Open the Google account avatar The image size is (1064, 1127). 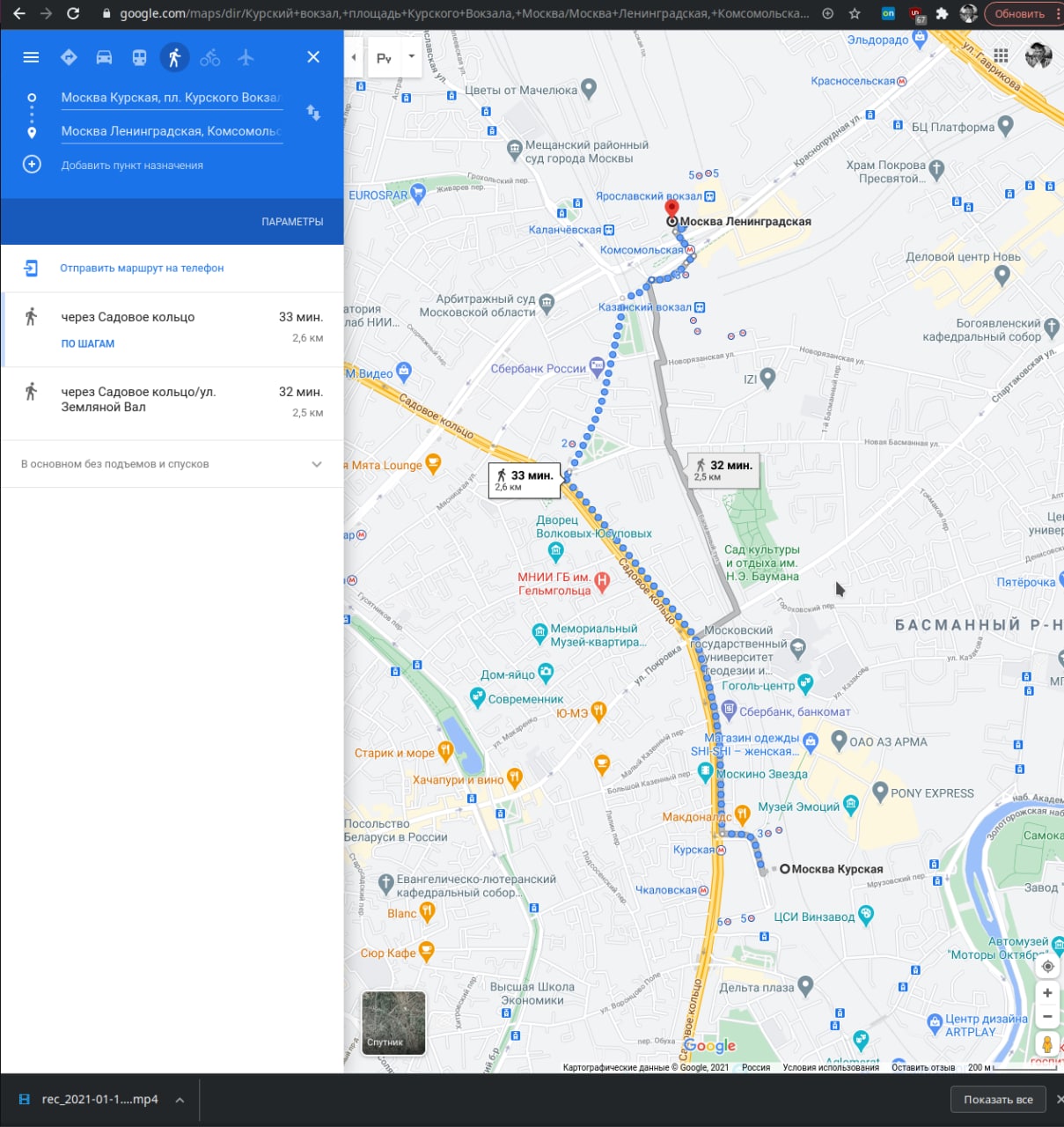tap(1038, 55)
